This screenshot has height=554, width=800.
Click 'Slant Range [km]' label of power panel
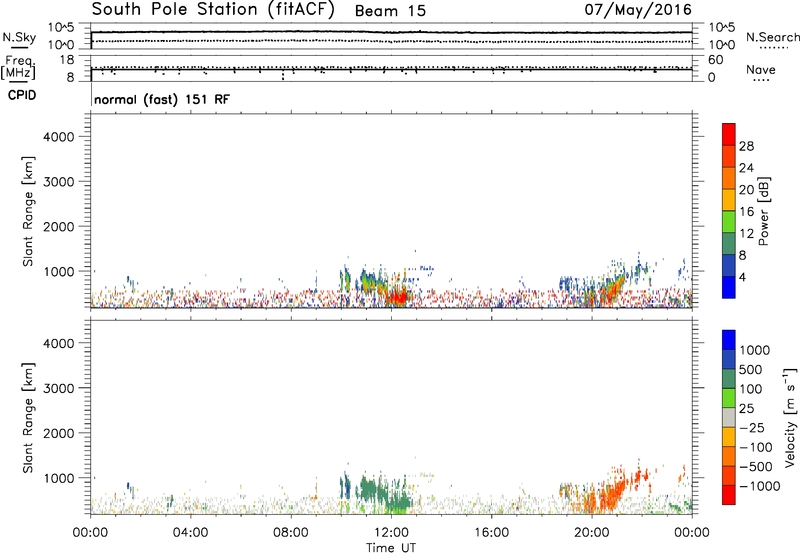[28, 211]
